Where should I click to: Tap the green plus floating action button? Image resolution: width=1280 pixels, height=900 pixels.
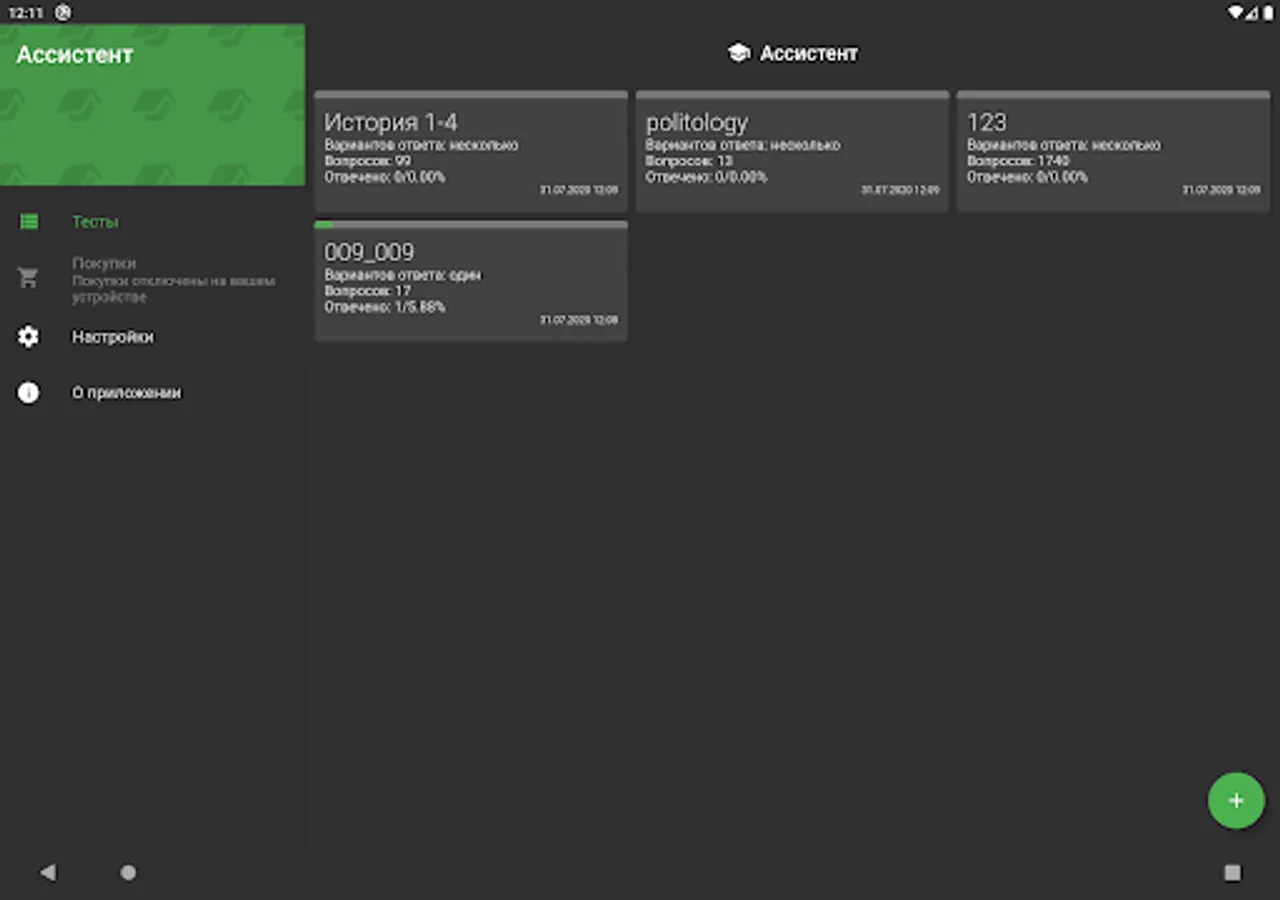coord(1236,800)
